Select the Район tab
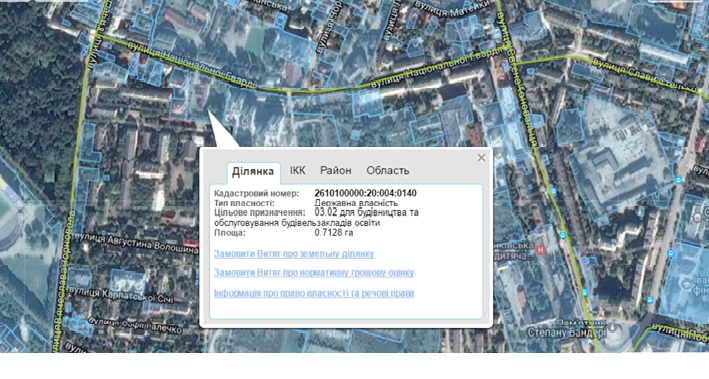The height and width of the screenshot is (379, 709). pyautogui.click(x=336, y=171)
